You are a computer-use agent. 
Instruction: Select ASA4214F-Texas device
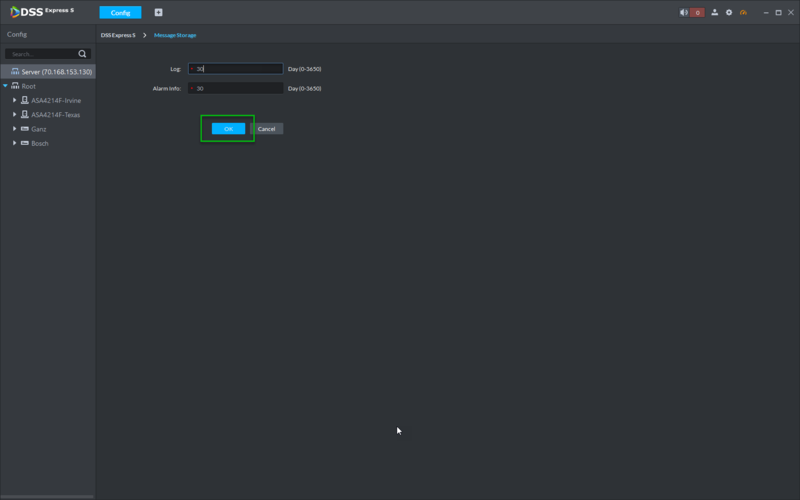56,115
